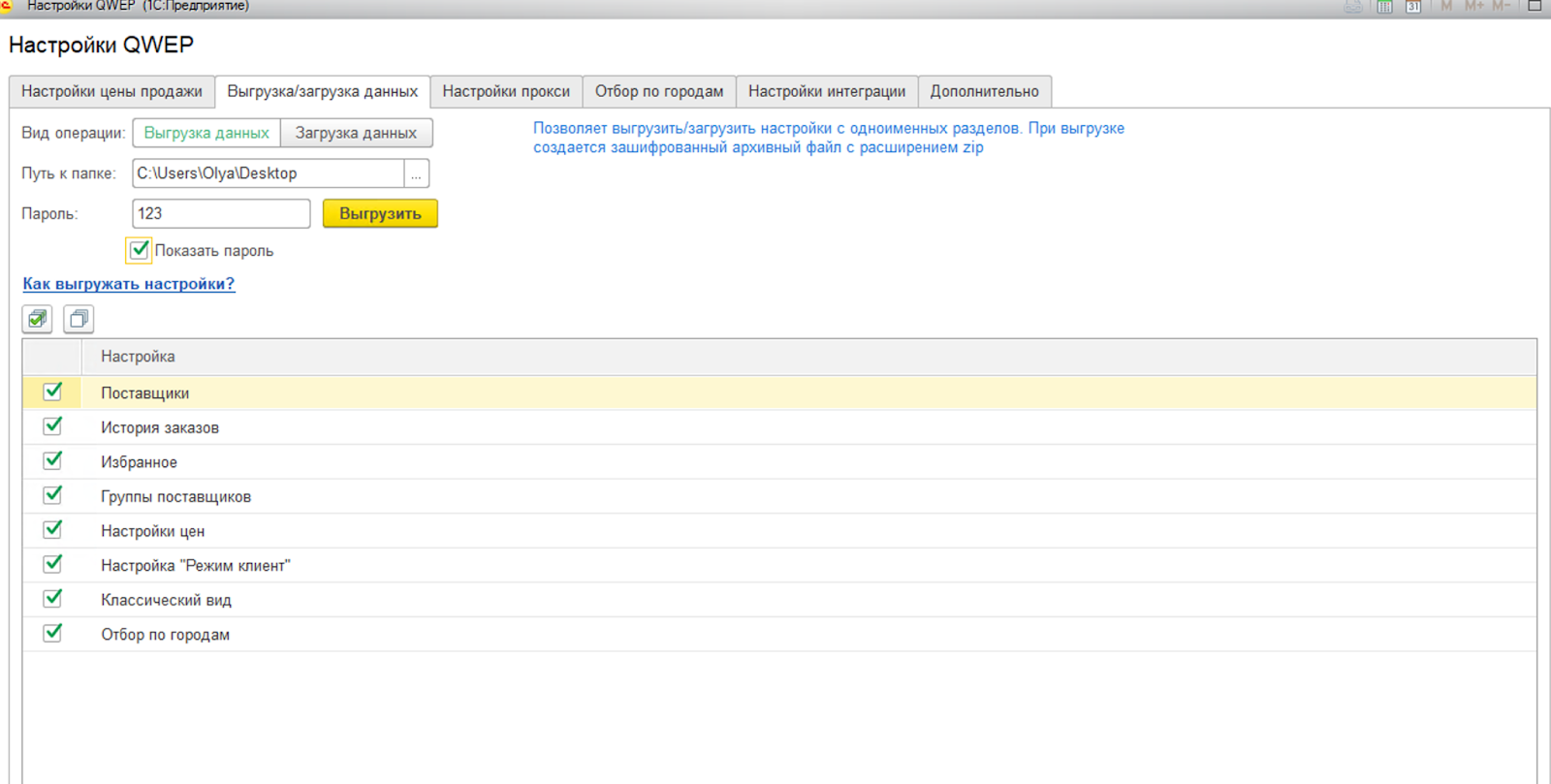This screenshot has width=1551, height=784.
Task: Switch to Настройки интеграции tab
Action: click(x=827, y=91)
